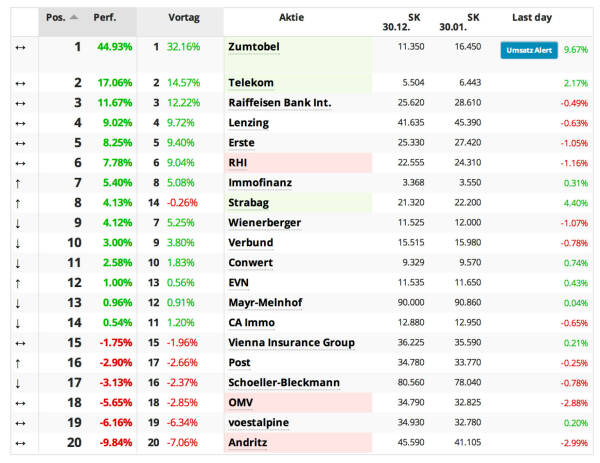Click the up arrow in Strabag row
The width and height of the screenshot is (600, 463).
[x=19, y=202]
